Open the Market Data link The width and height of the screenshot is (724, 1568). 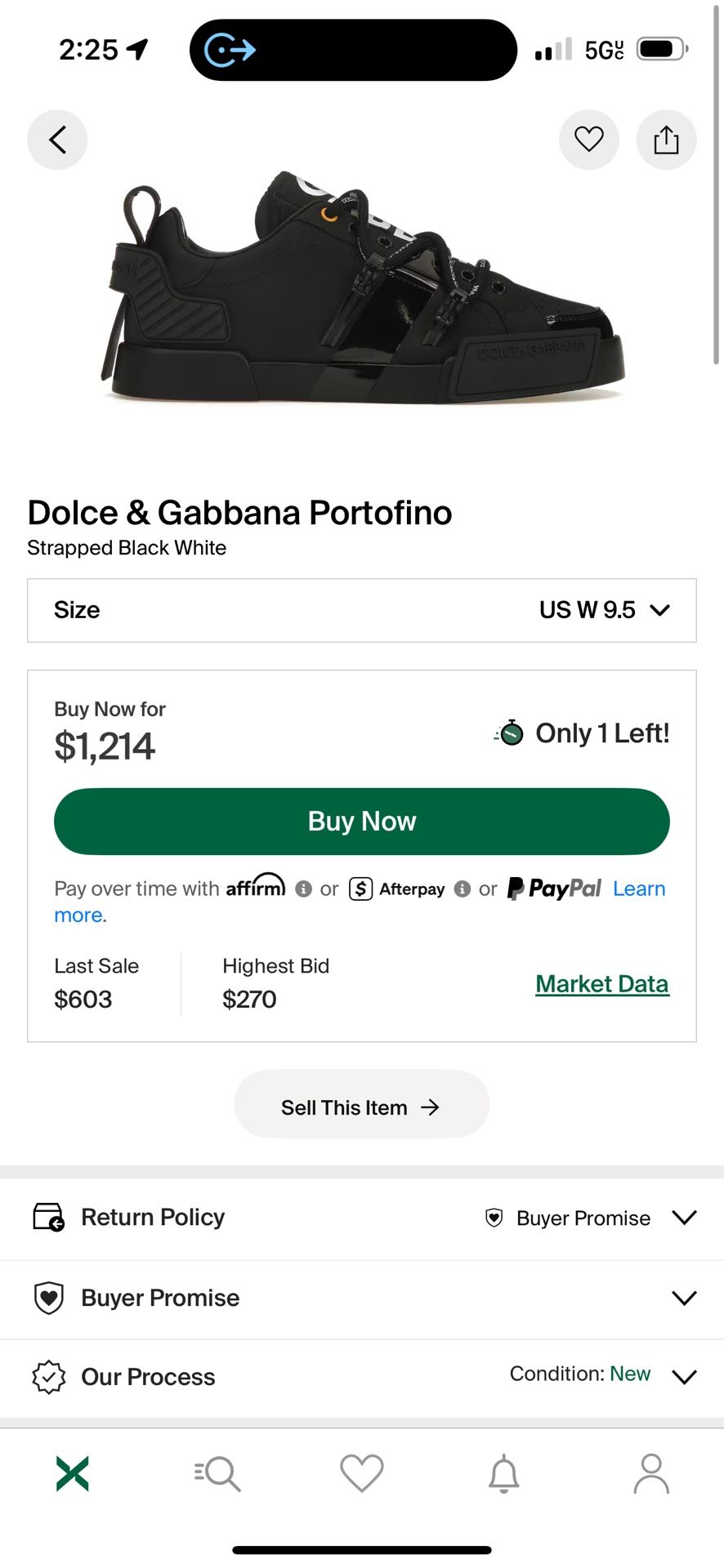point(602,984)
